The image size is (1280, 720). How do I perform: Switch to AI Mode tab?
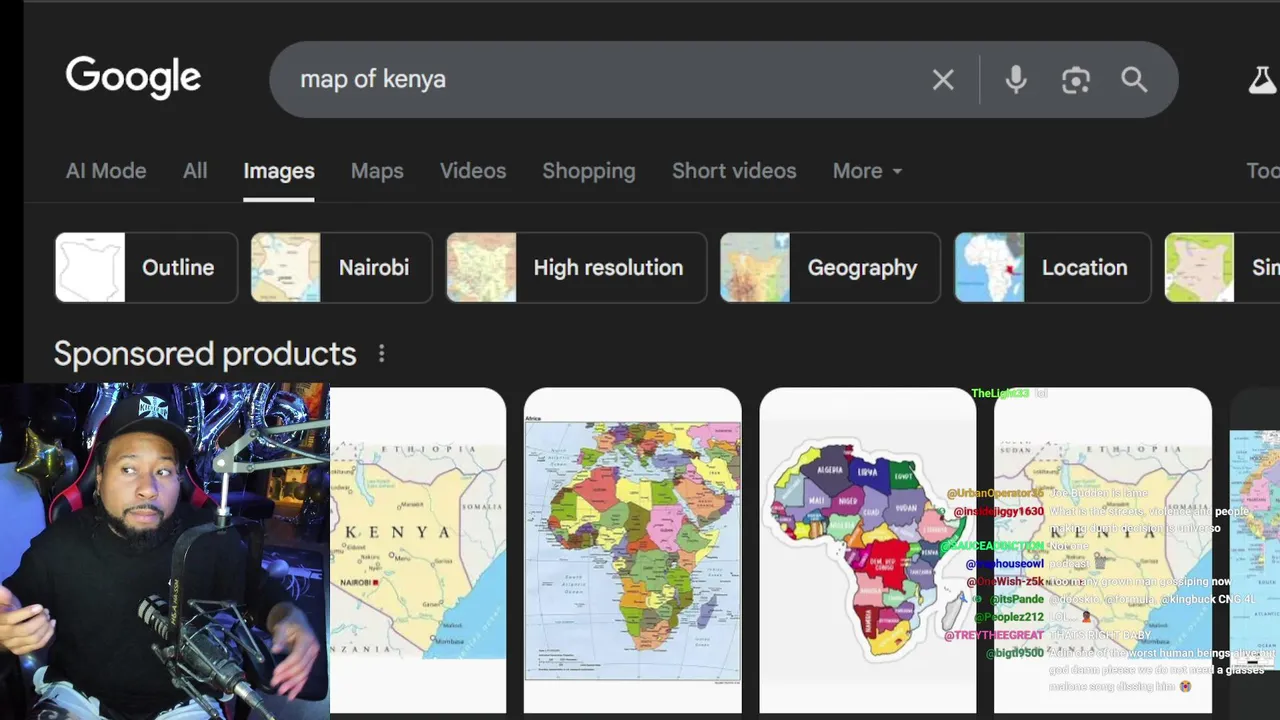tap(106, 171)
